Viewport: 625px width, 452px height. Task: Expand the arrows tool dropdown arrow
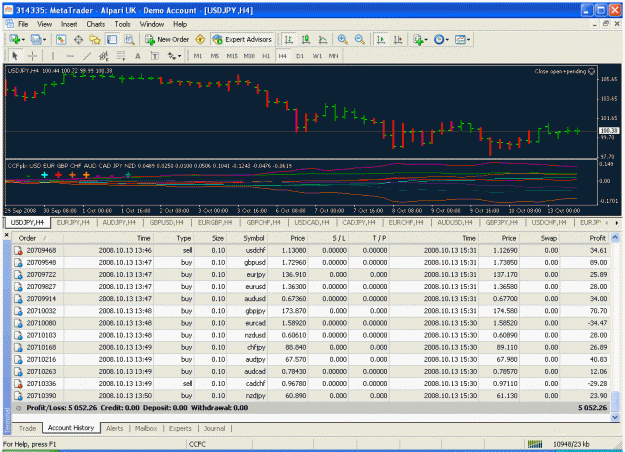pos(179,56)
